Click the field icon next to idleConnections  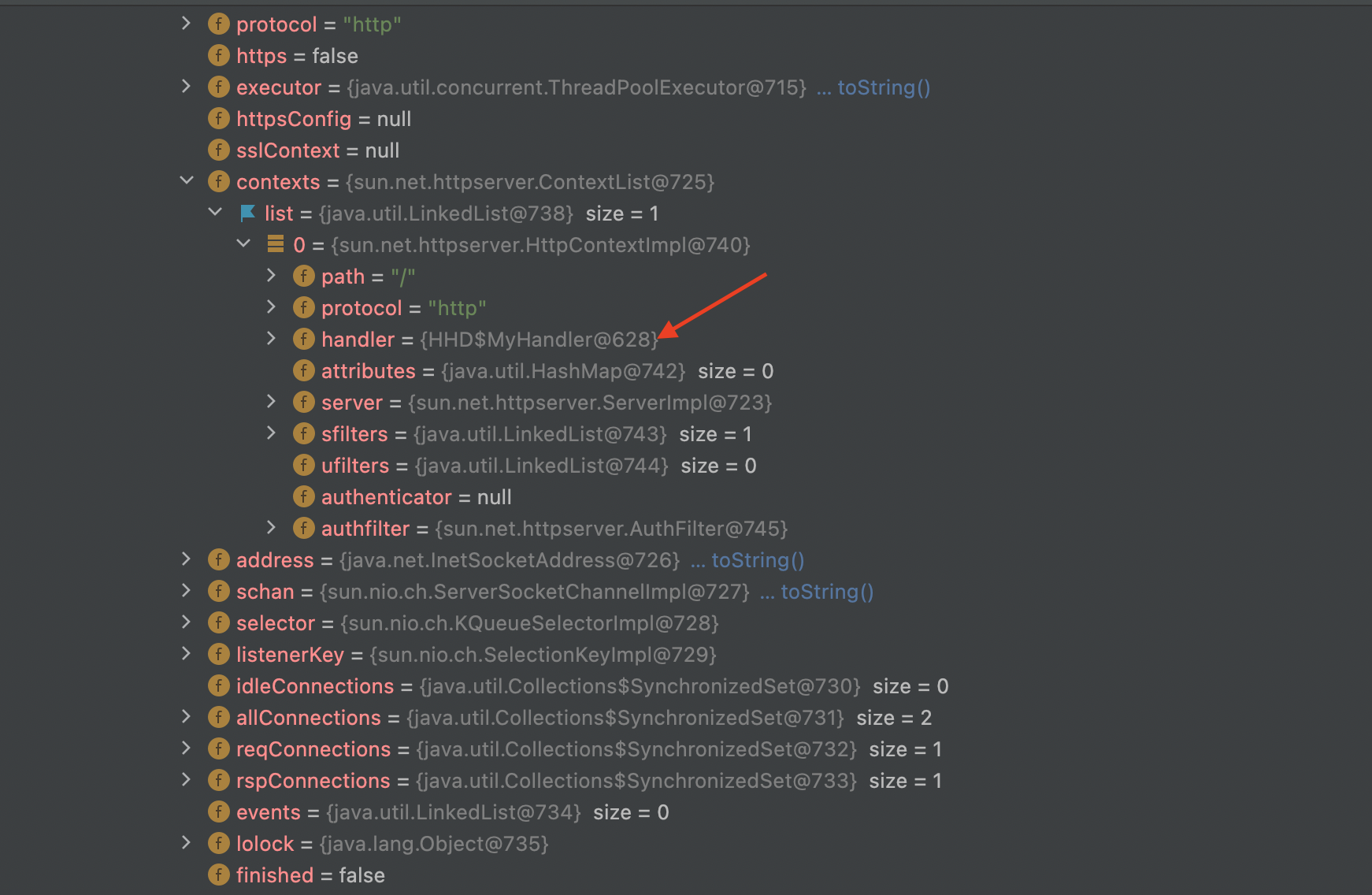(x=218, y=685)
